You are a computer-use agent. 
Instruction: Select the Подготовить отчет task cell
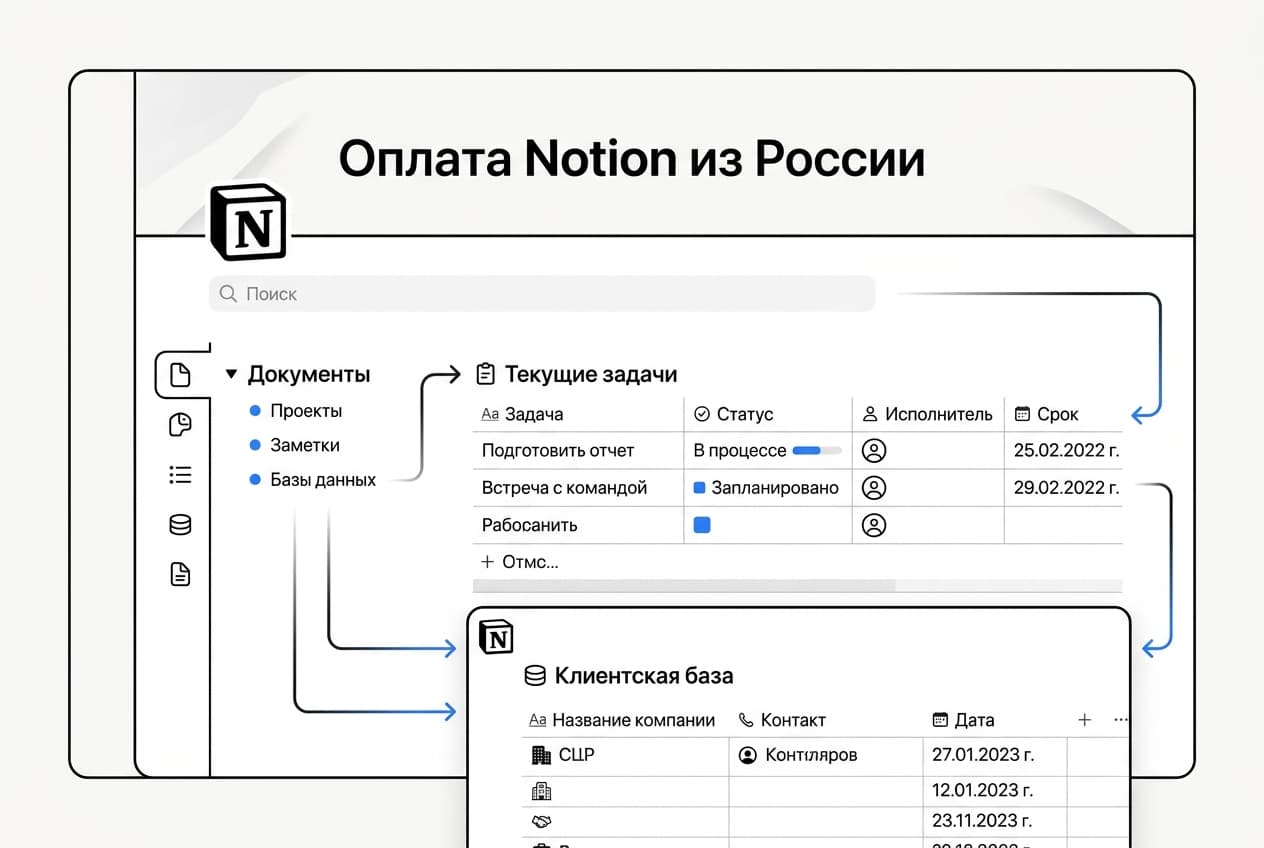(558, 451)
